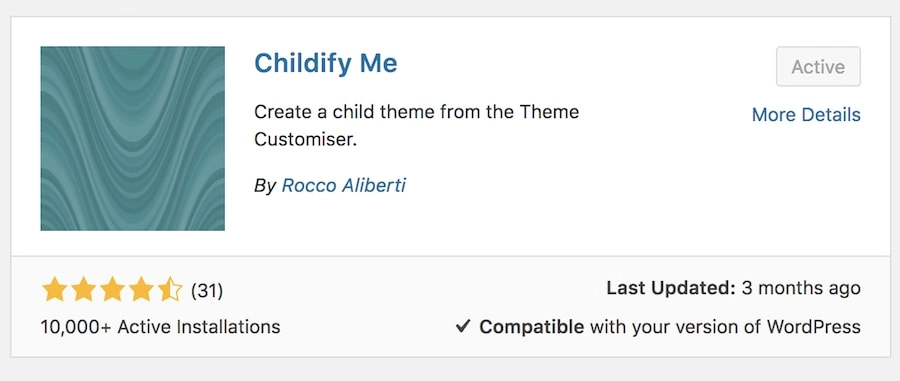Click the half-filled fifth star
The height and width of the screenshot is (381, 900).
point(170,289)
